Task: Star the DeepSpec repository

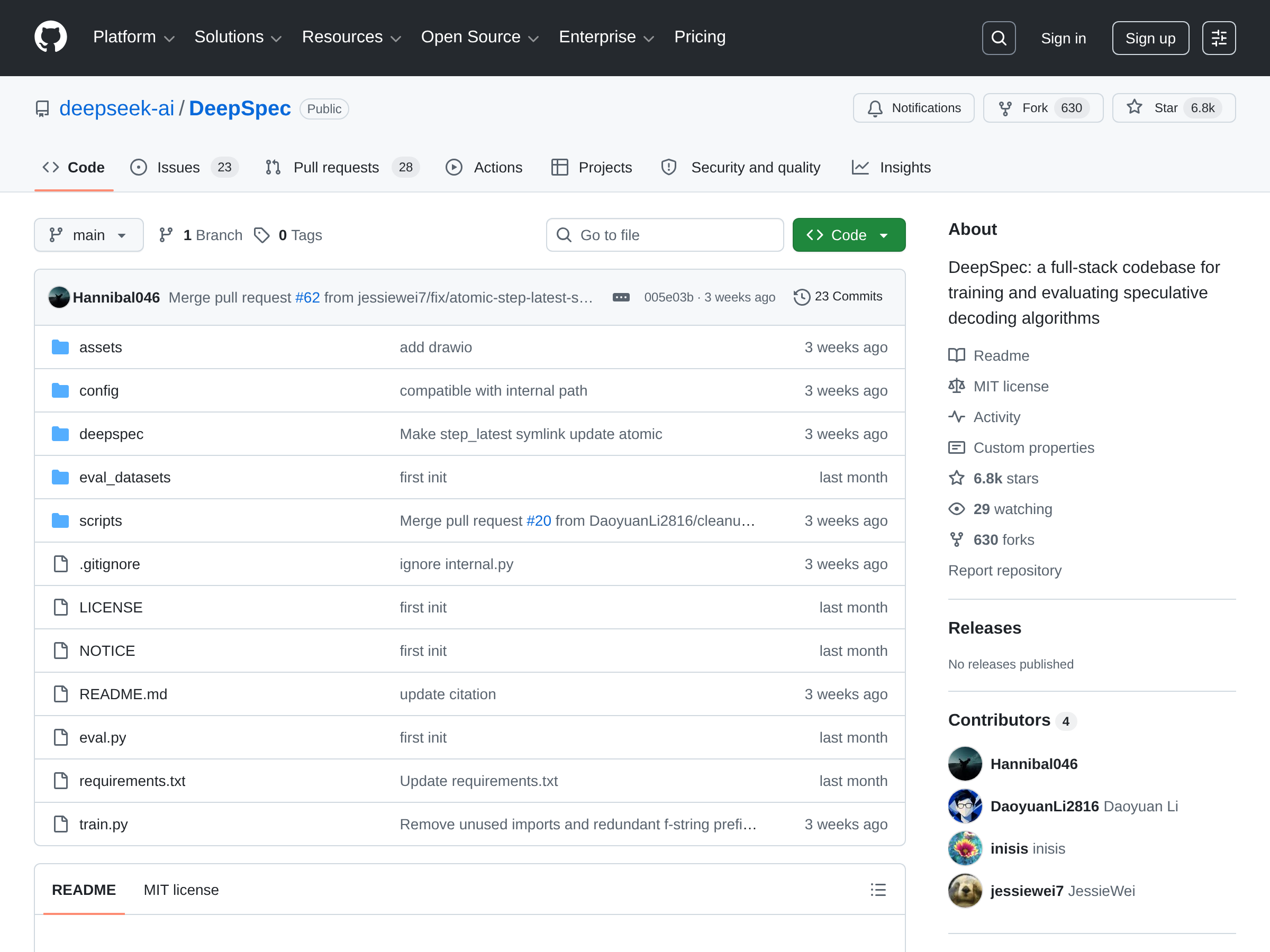Action: [1174, 108]
